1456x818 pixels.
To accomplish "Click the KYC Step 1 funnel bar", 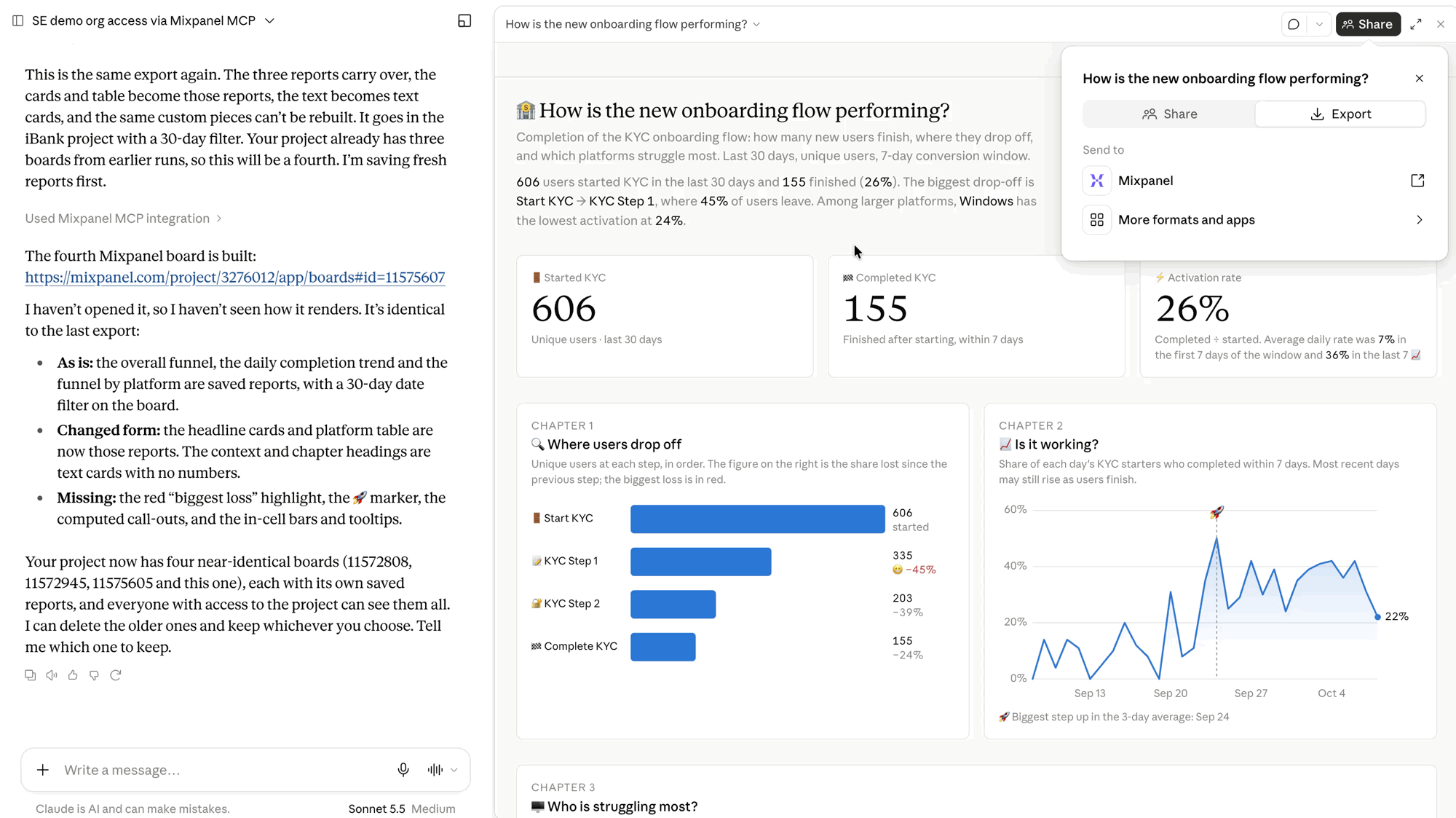I will point(700,562).
